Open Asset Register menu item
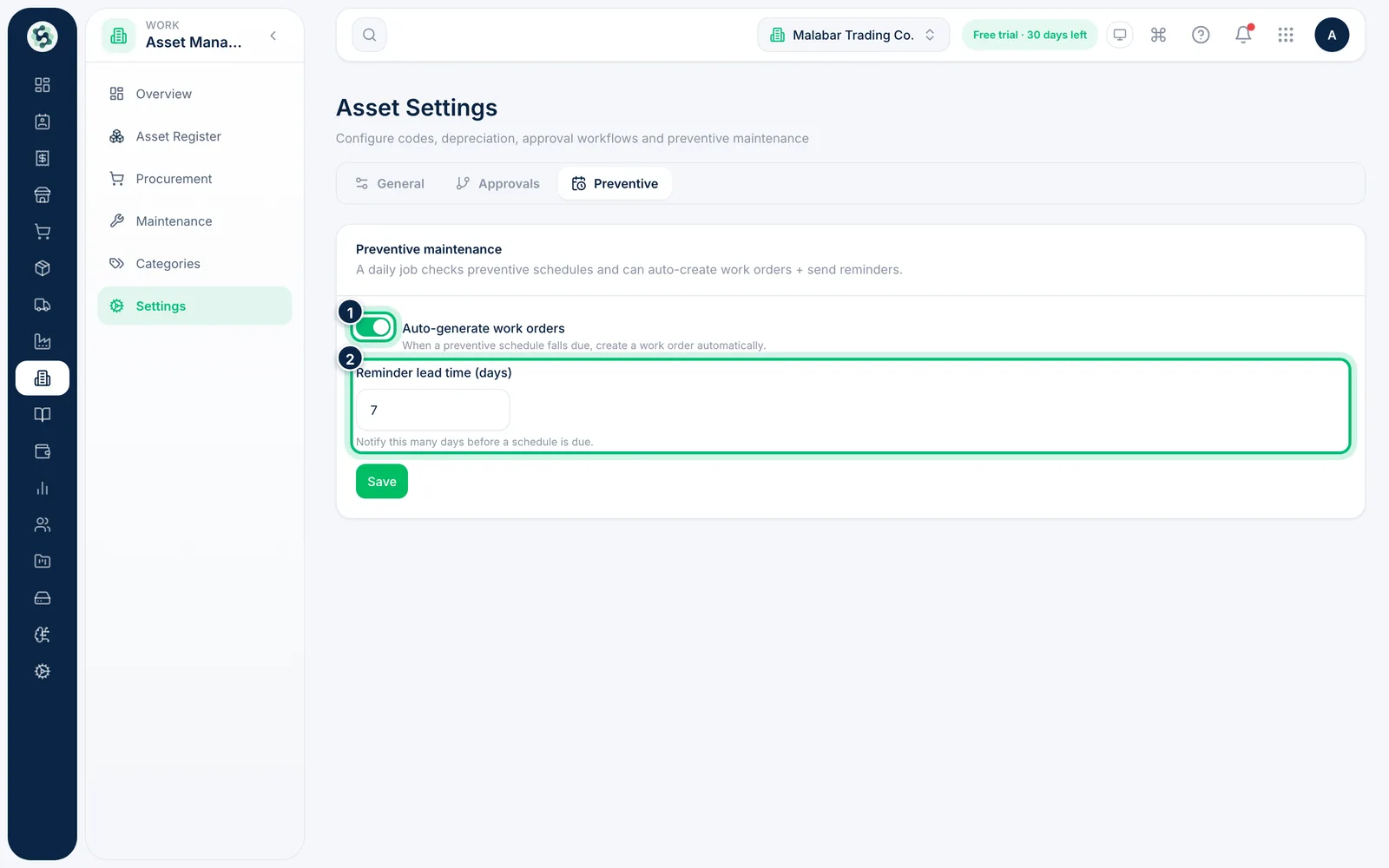 (x=194, y=136)
